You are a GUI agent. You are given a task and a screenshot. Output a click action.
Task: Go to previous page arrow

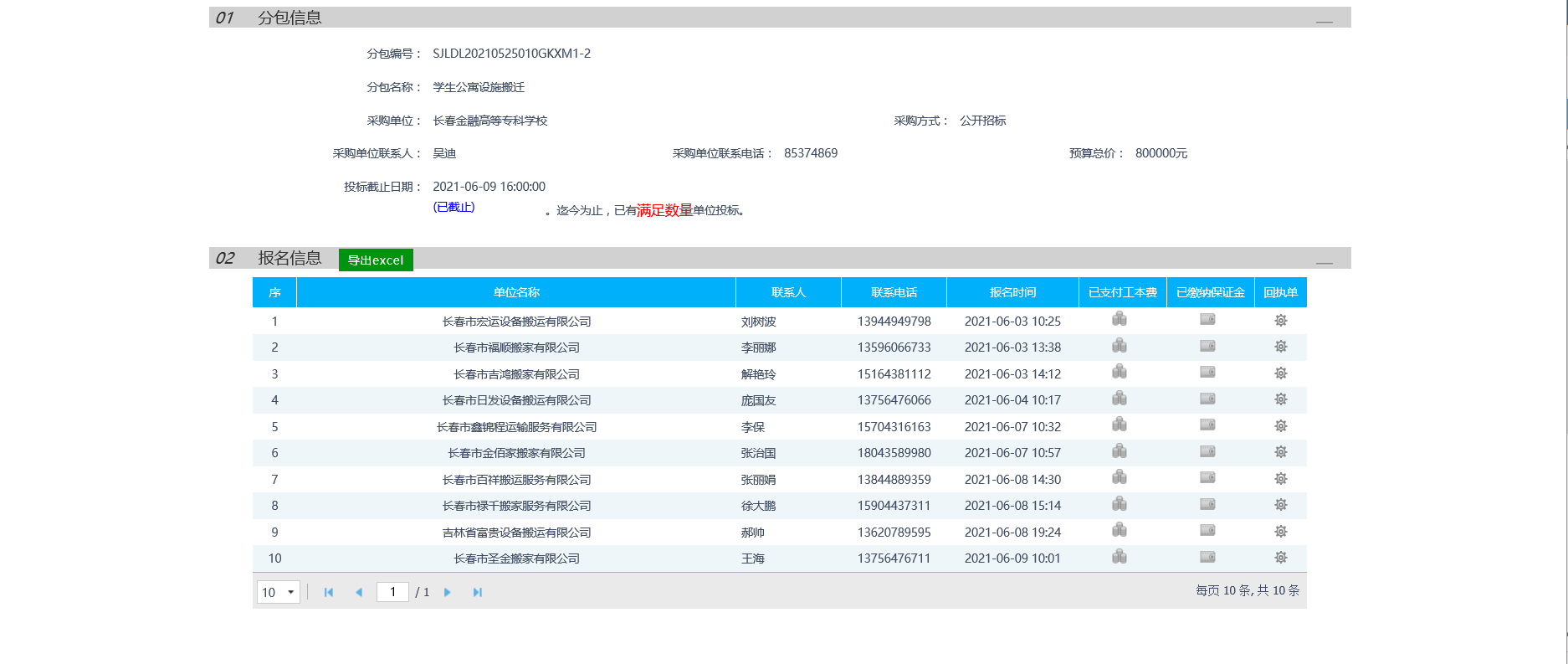pos(359,592)
